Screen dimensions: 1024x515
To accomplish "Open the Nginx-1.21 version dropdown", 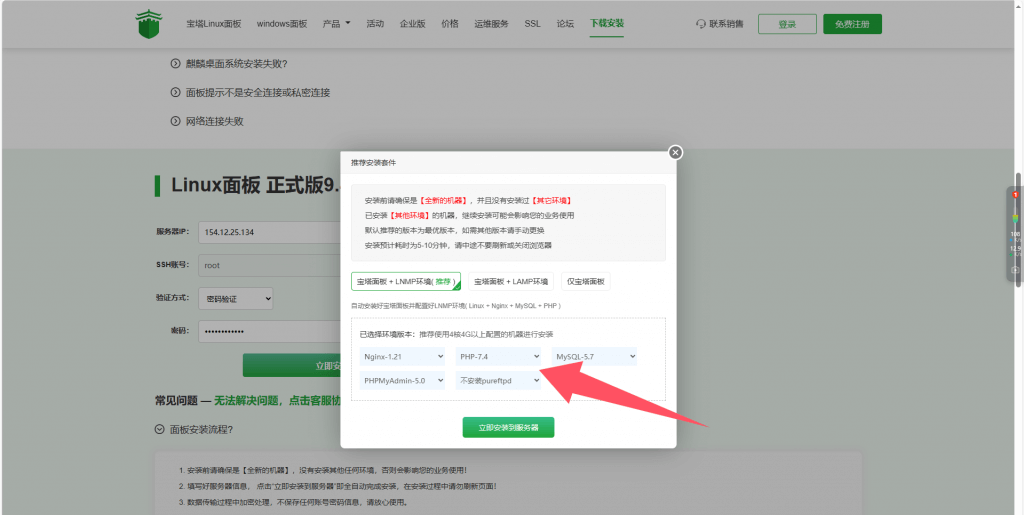I will [402, 356].
